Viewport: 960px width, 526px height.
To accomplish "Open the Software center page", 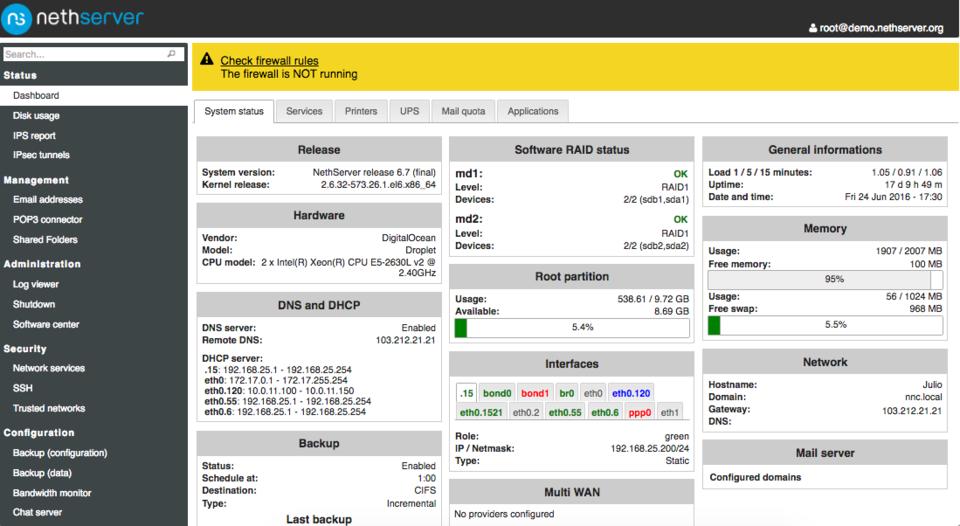I will tap(46, 324).
